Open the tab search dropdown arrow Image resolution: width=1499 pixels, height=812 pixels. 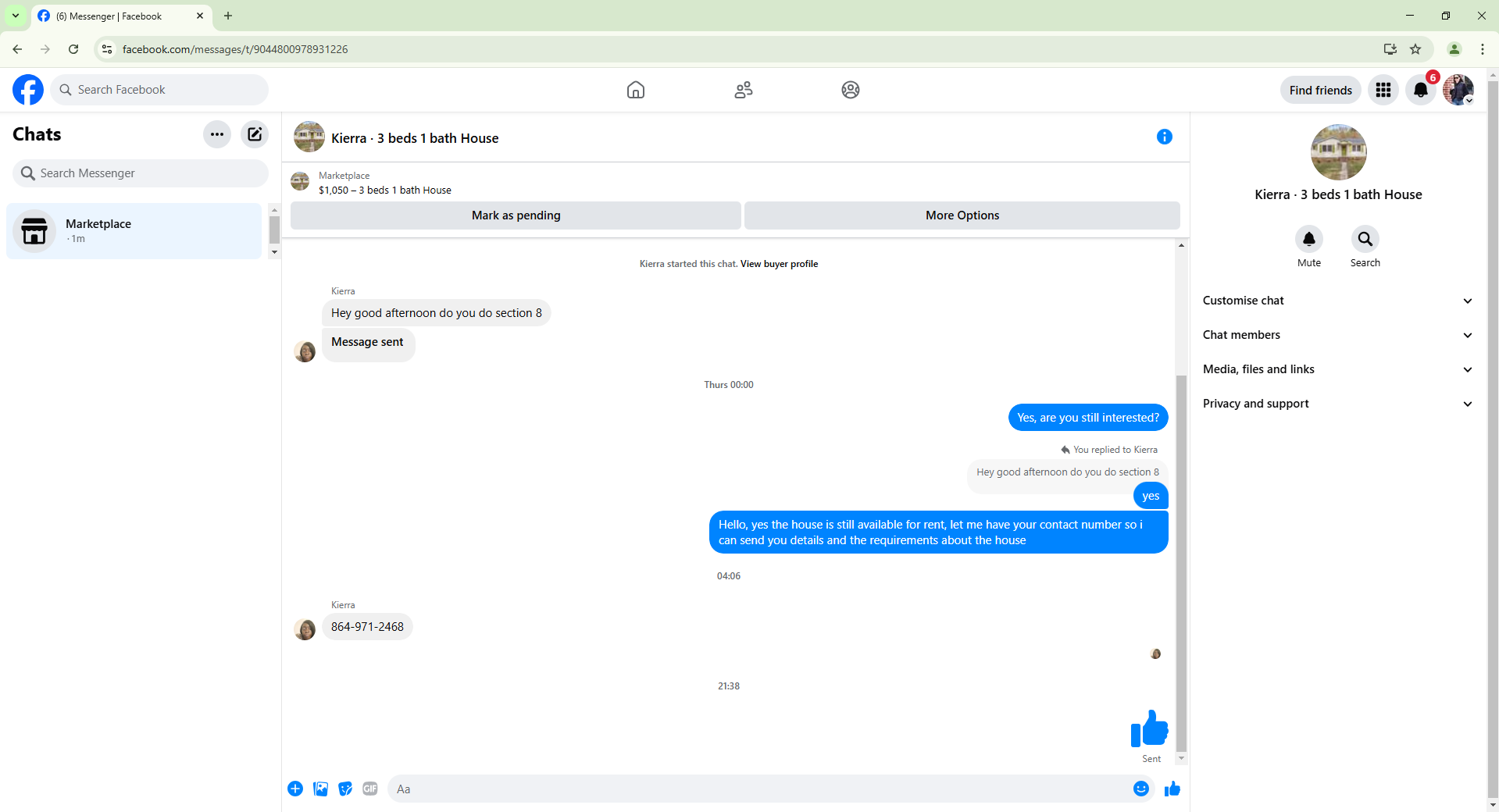tap(16, 16)
